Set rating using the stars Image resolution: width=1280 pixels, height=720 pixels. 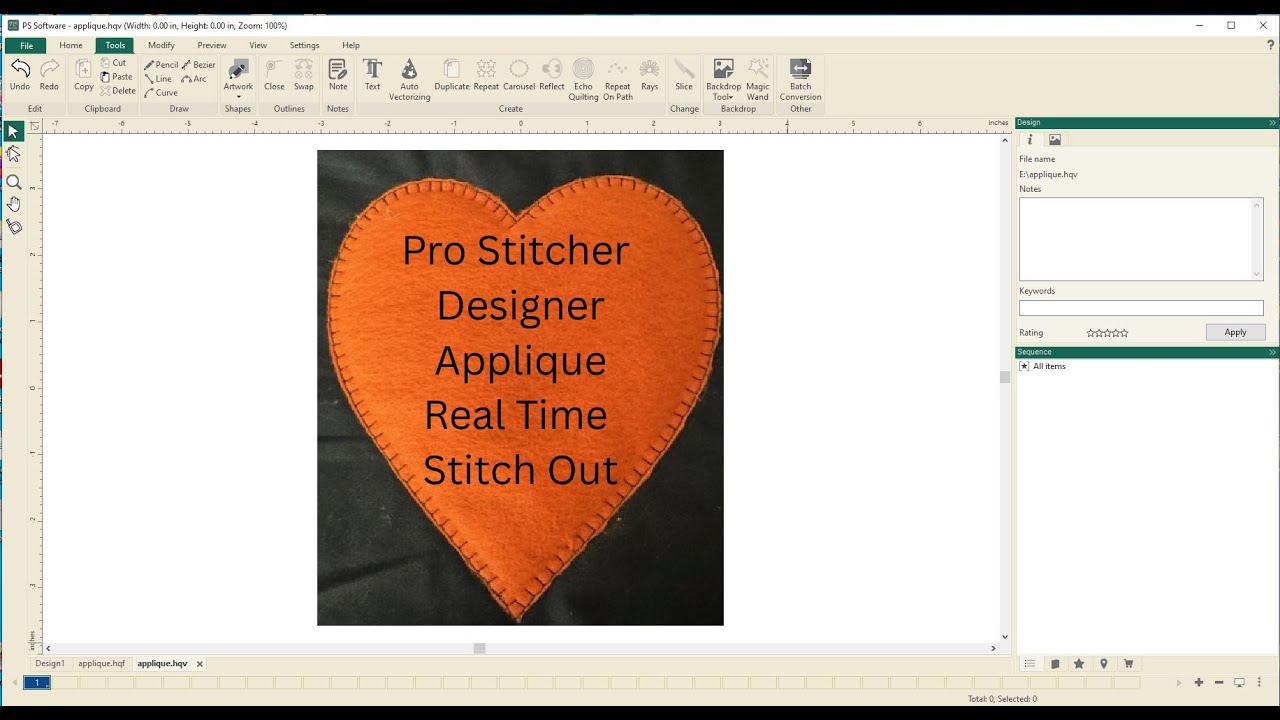(1107, 333)
